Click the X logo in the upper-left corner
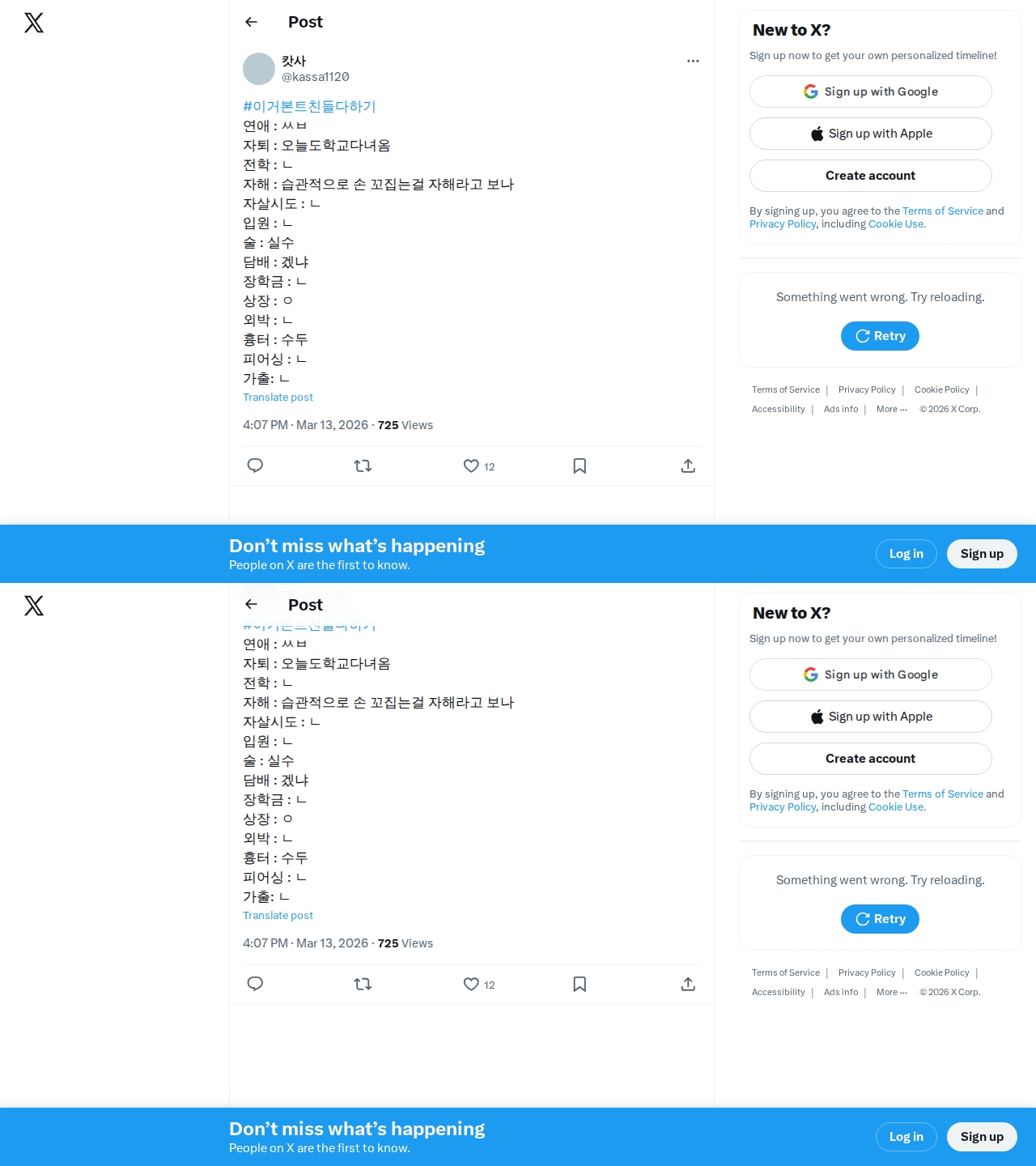Viewport: 1036px width, 1166px height. 34,23
